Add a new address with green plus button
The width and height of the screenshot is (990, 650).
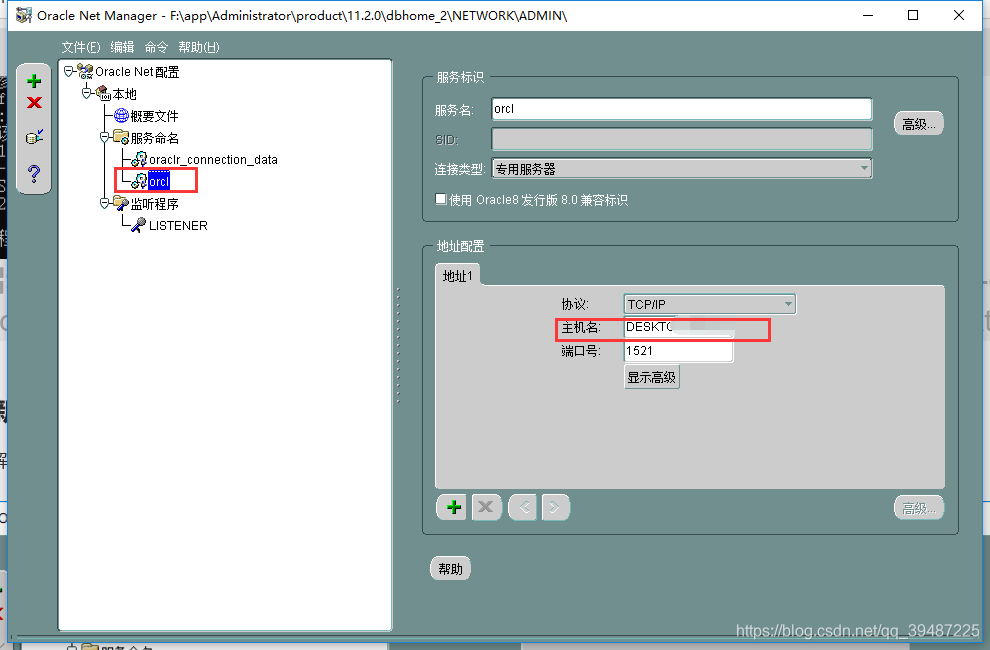point(453,507)
